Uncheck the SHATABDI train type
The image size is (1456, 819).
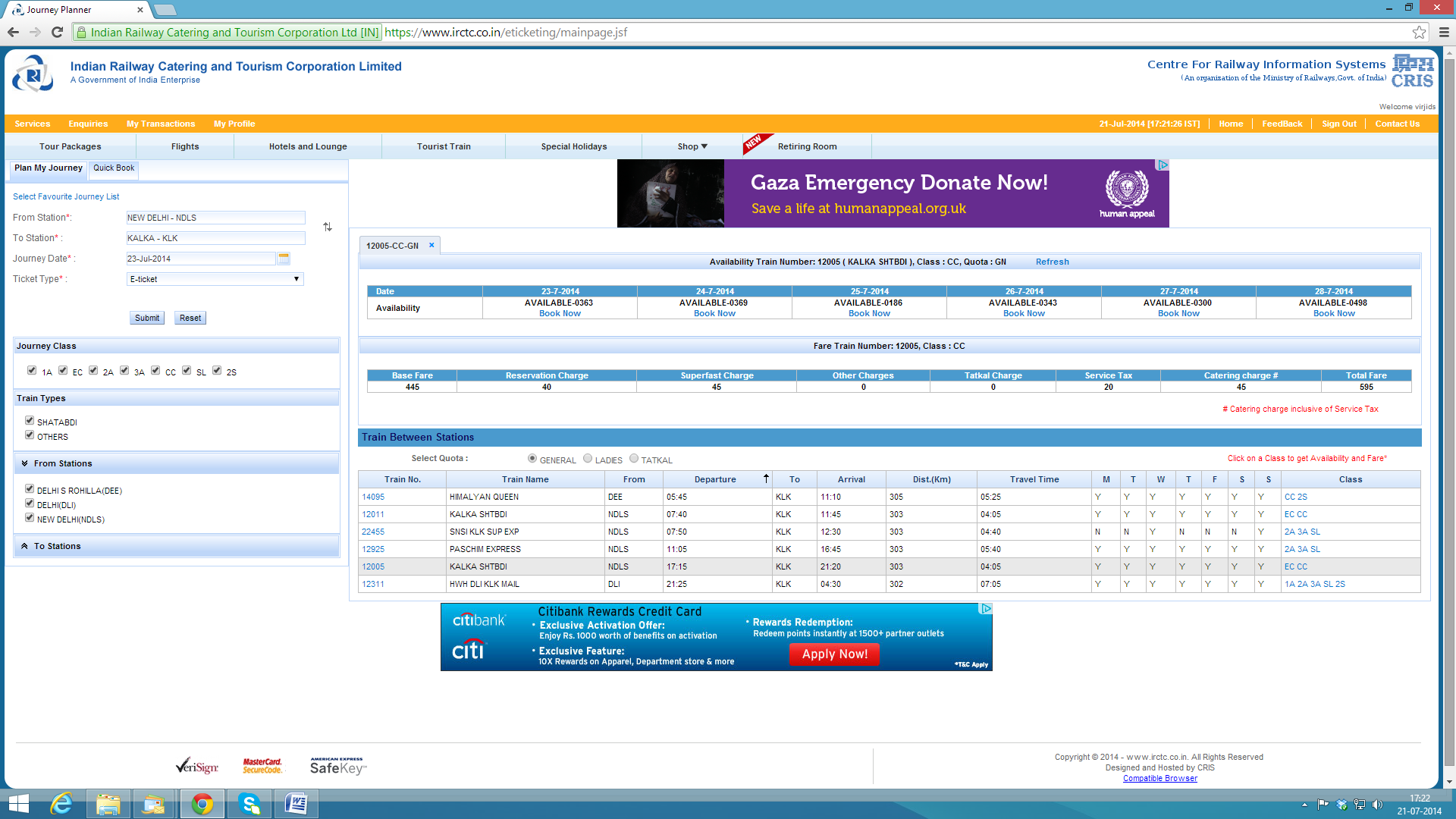30,420
